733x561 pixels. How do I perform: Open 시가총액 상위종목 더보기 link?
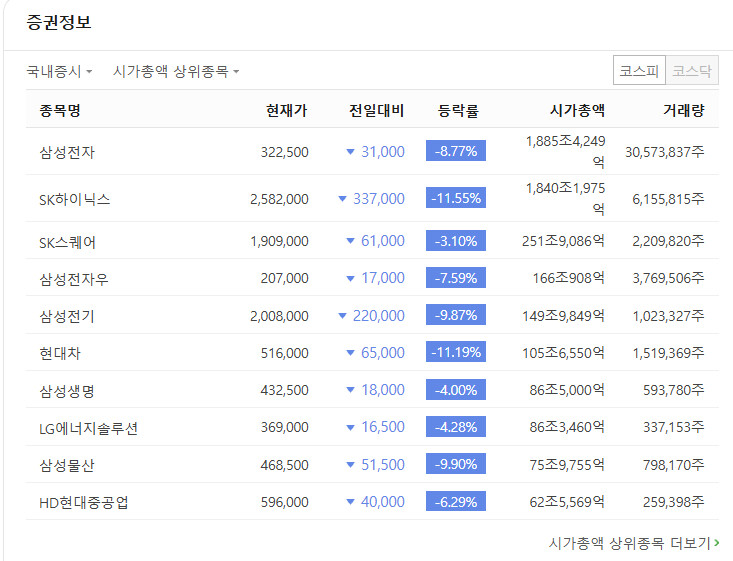(x=634, y=543)
